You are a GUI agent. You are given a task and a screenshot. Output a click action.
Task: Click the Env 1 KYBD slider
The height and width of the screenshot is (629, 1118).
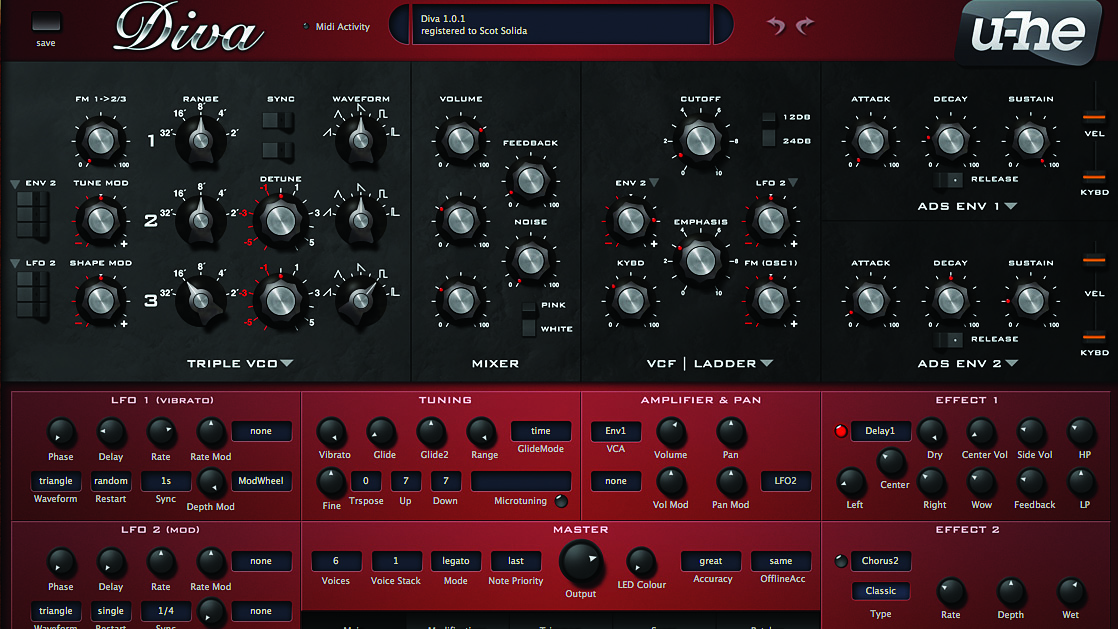tap(1094, 176)
